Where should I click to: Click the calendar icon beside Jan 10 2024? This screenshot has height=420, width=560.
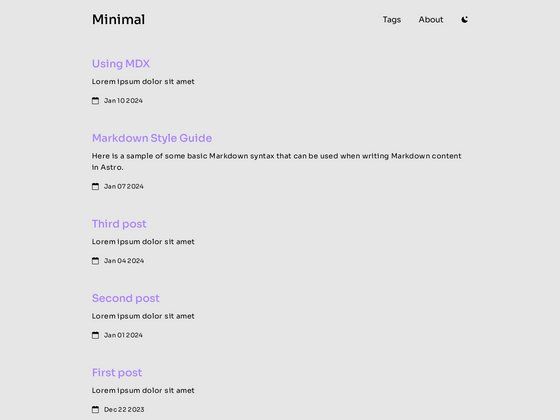(95, 101)
